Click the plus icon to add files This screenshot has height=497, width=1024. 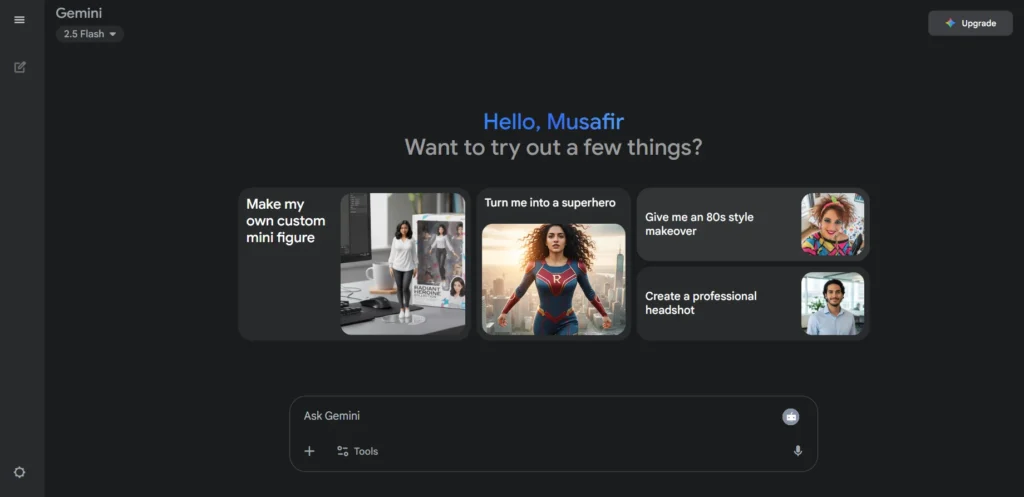310,451
